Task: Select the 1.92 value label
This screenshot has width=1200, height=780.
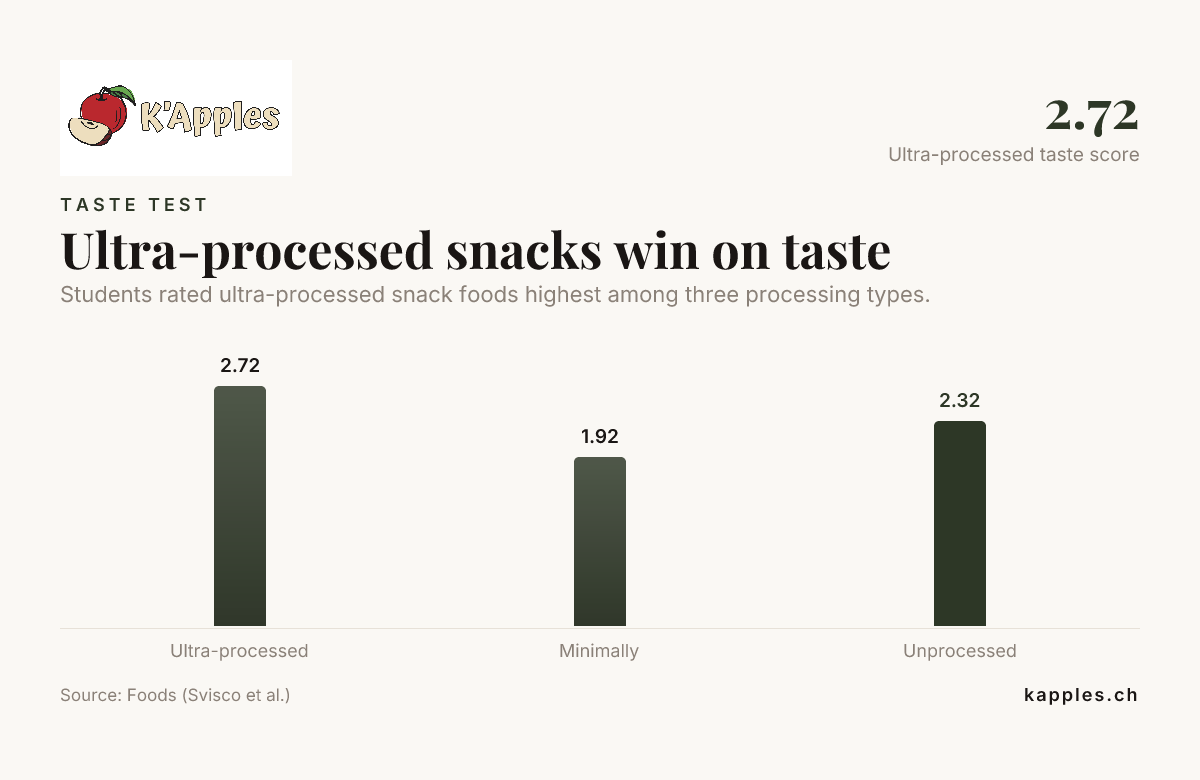Action: click(x=600, y=436)
